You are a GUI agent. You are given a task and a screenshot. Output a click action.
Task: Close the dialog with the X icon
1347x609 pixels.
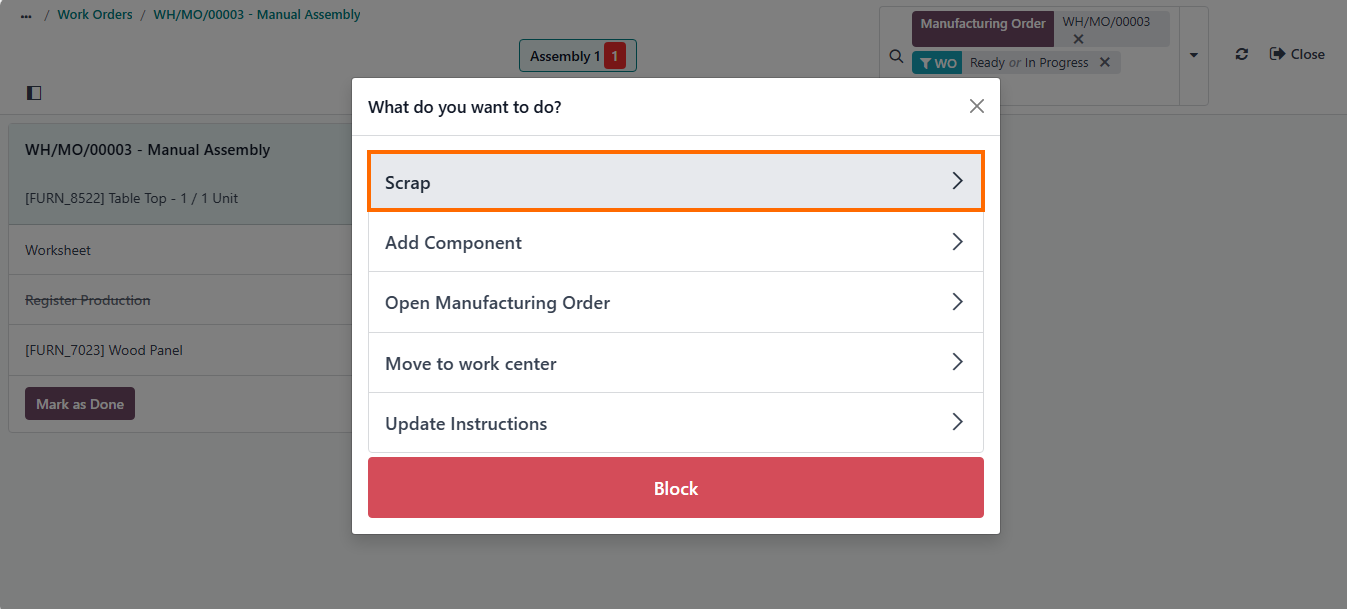(x=977, y=106)
